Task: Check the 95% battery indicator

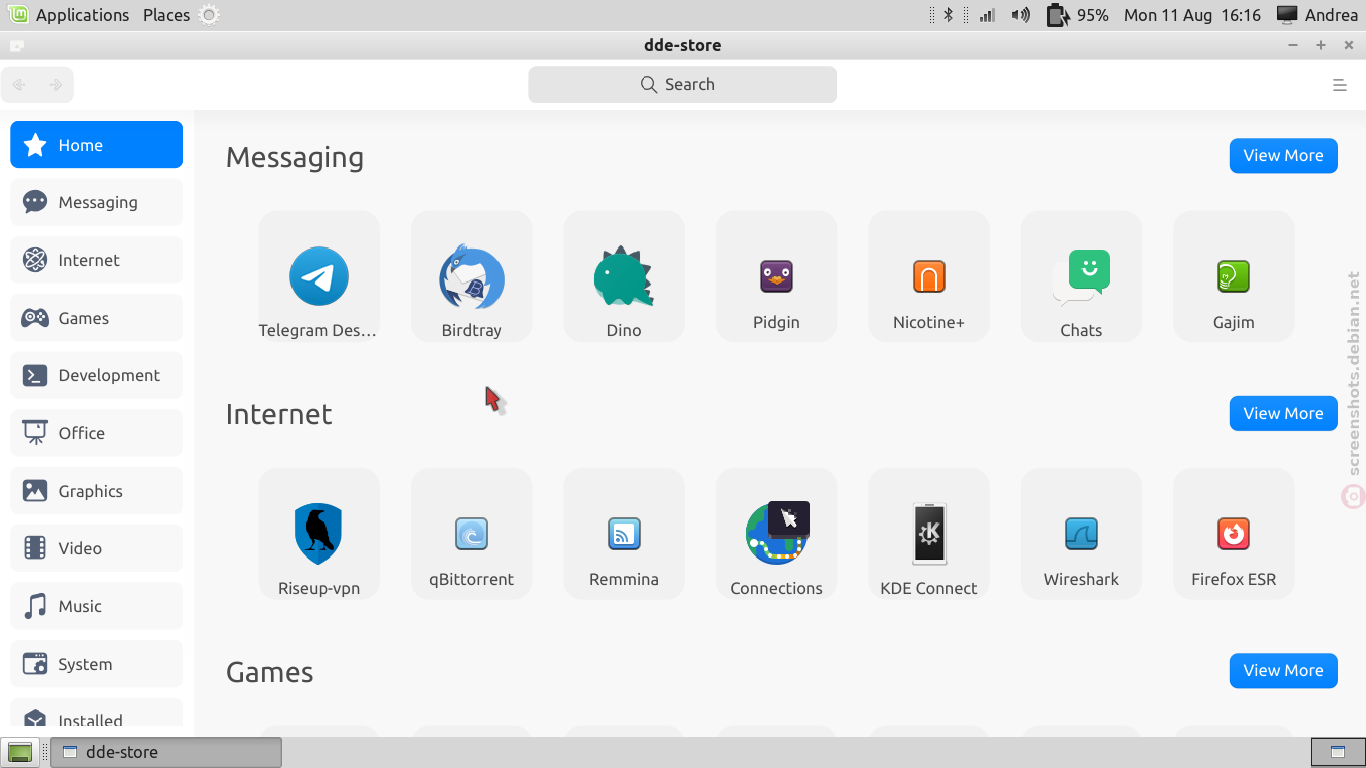Action: click(x=1078, y=15)
